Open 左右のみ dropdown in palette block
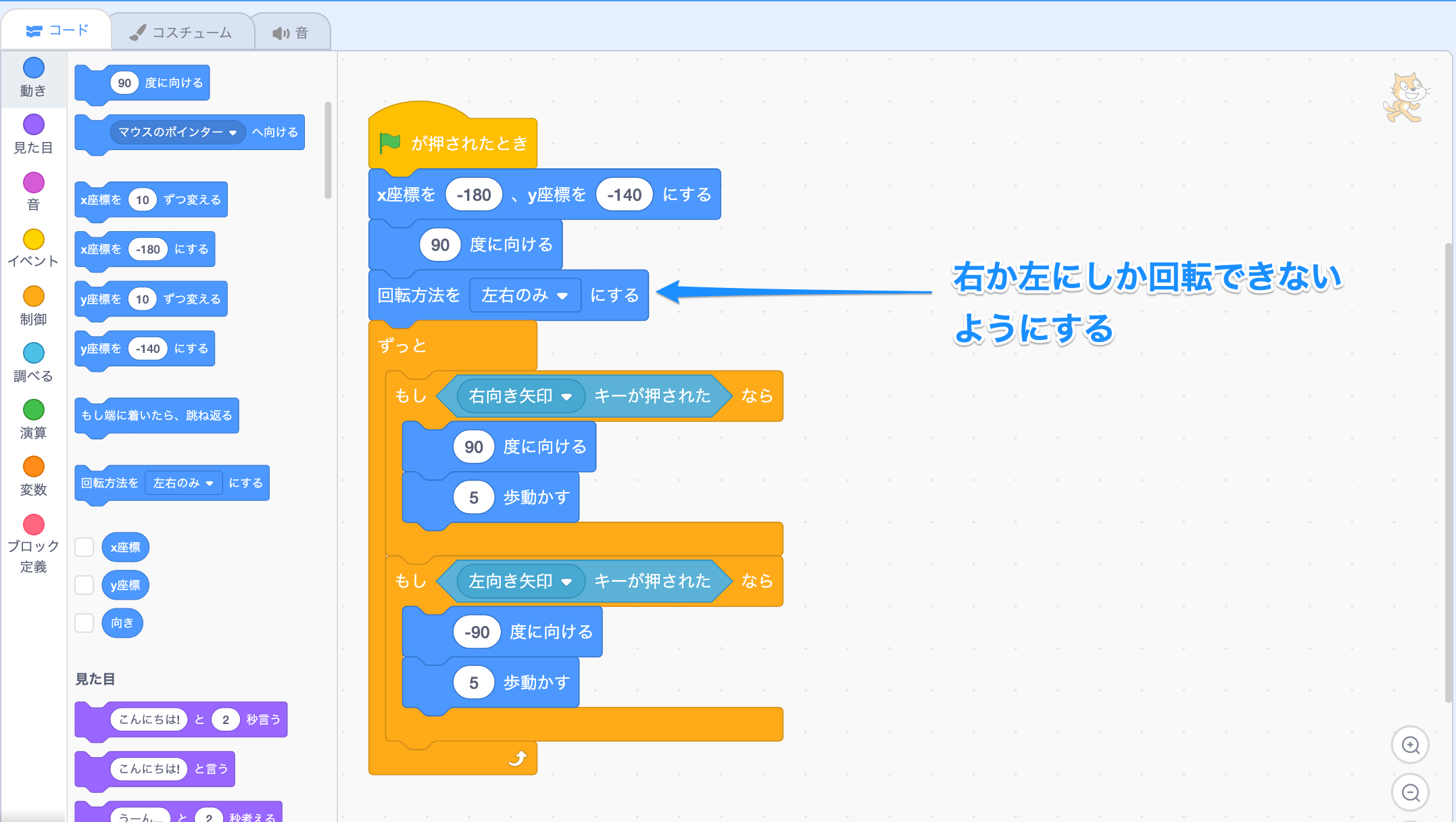Screen dimensions: 1456x822 pos(183,483)
